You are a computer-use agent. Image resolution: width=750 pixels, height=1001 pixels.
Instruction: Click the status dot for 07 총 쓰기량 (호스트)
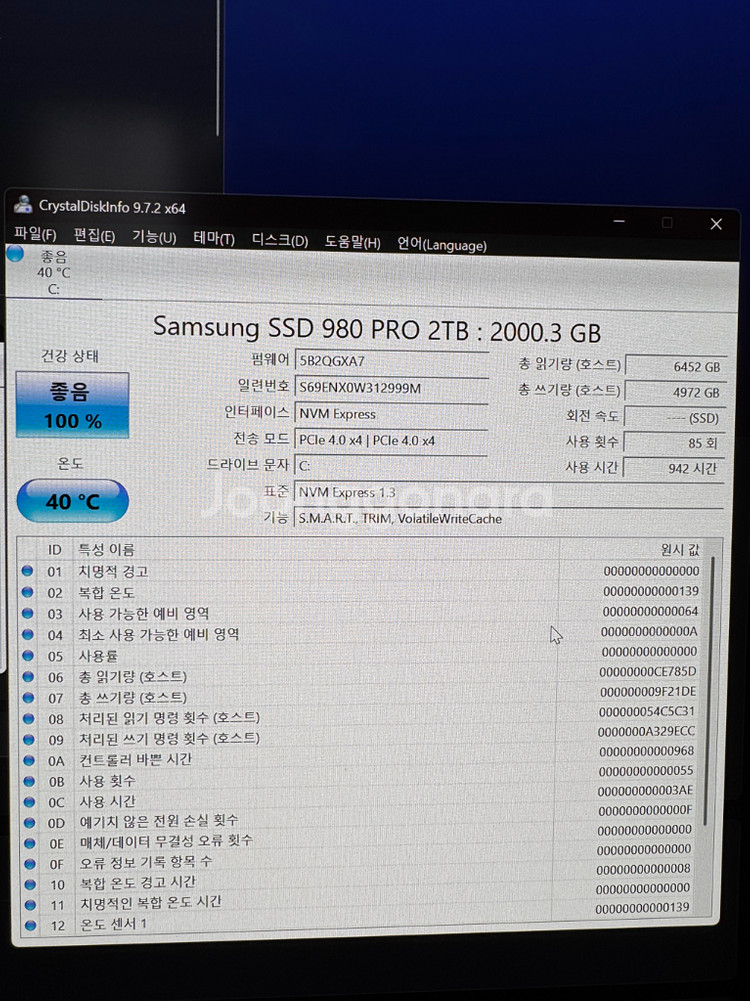point(28,697)
